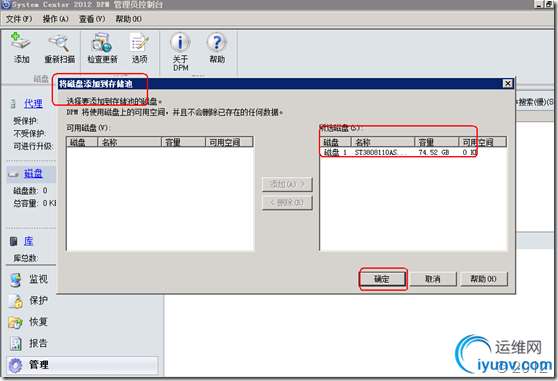
Task: Click the 库总数: label in sidebar
Action: (x=26, y=258)
